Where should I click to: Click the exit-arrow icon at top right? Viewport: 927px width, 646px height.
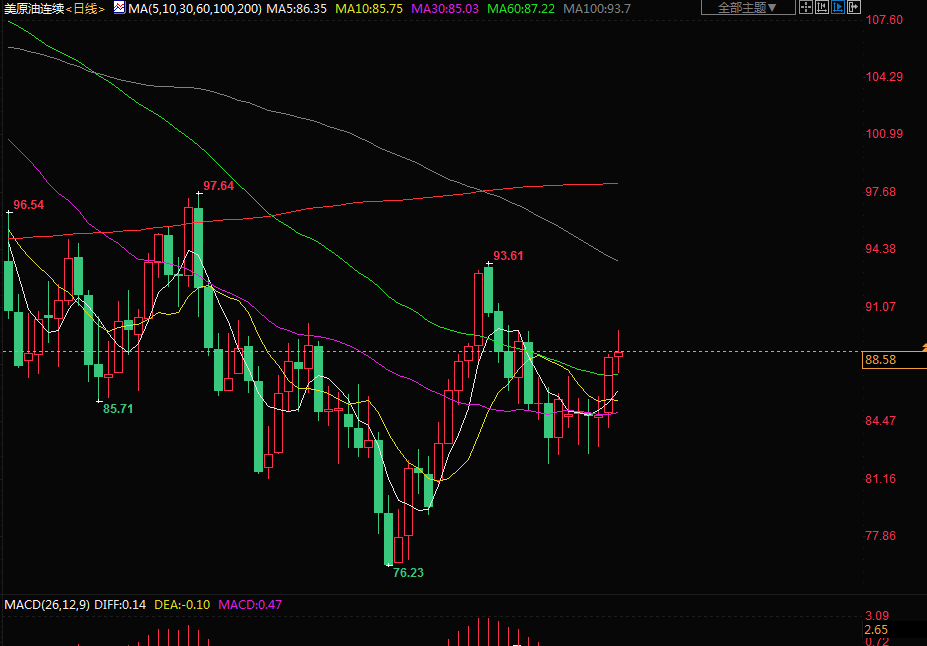pos(853,8)
